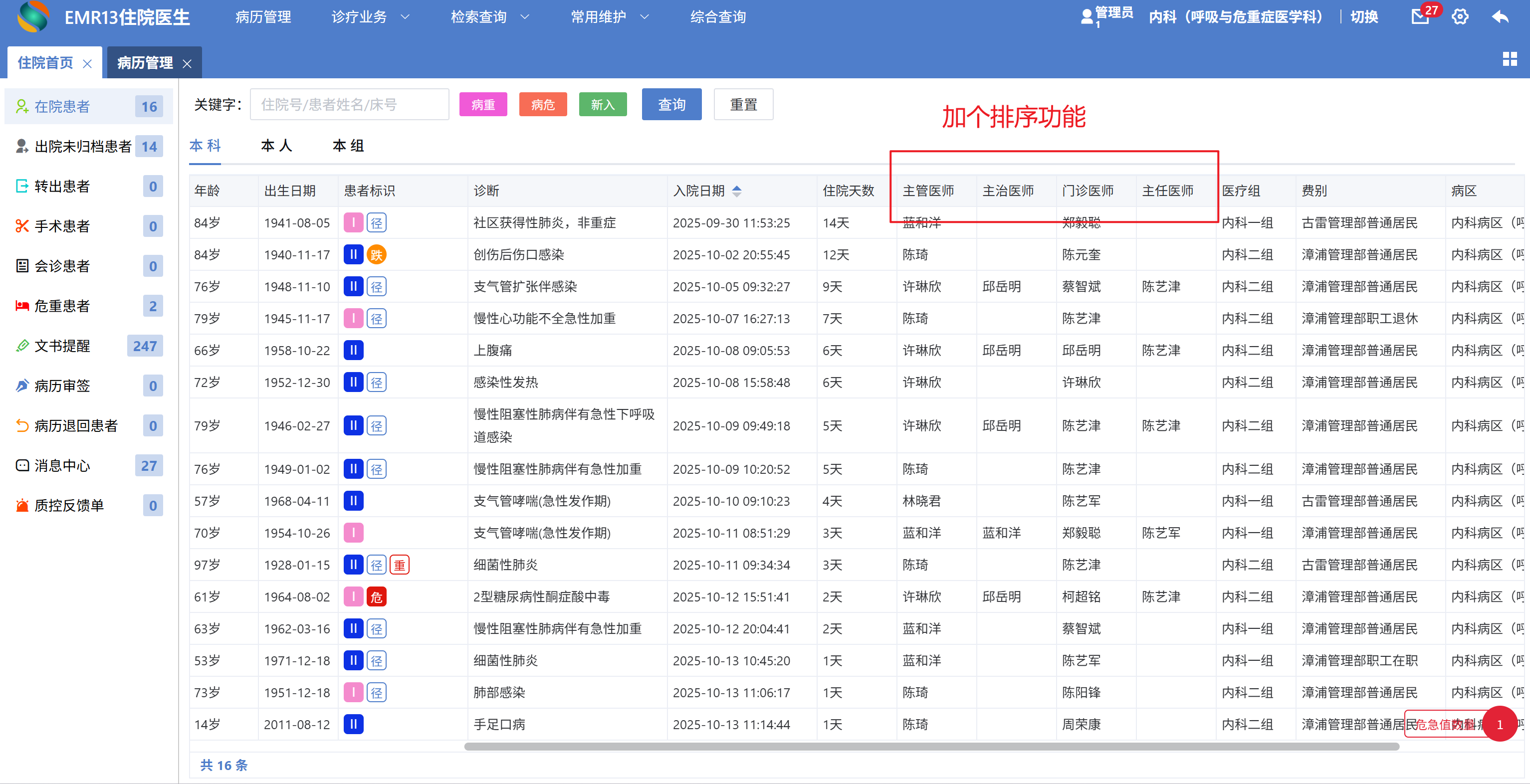This screenshot has width=1530, height=784.
Task: Click the 质控反馈单 alarm icon
Action: point(22,505)
